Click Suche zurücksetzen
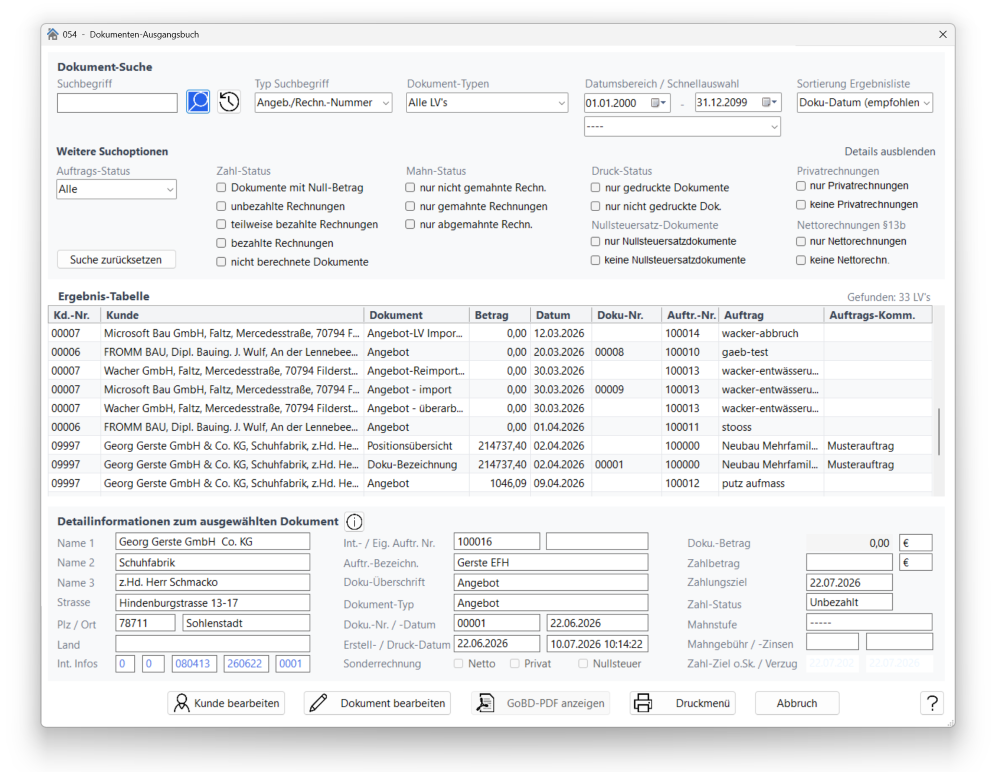Viewport: 1000px width, 772px height. 116,260
